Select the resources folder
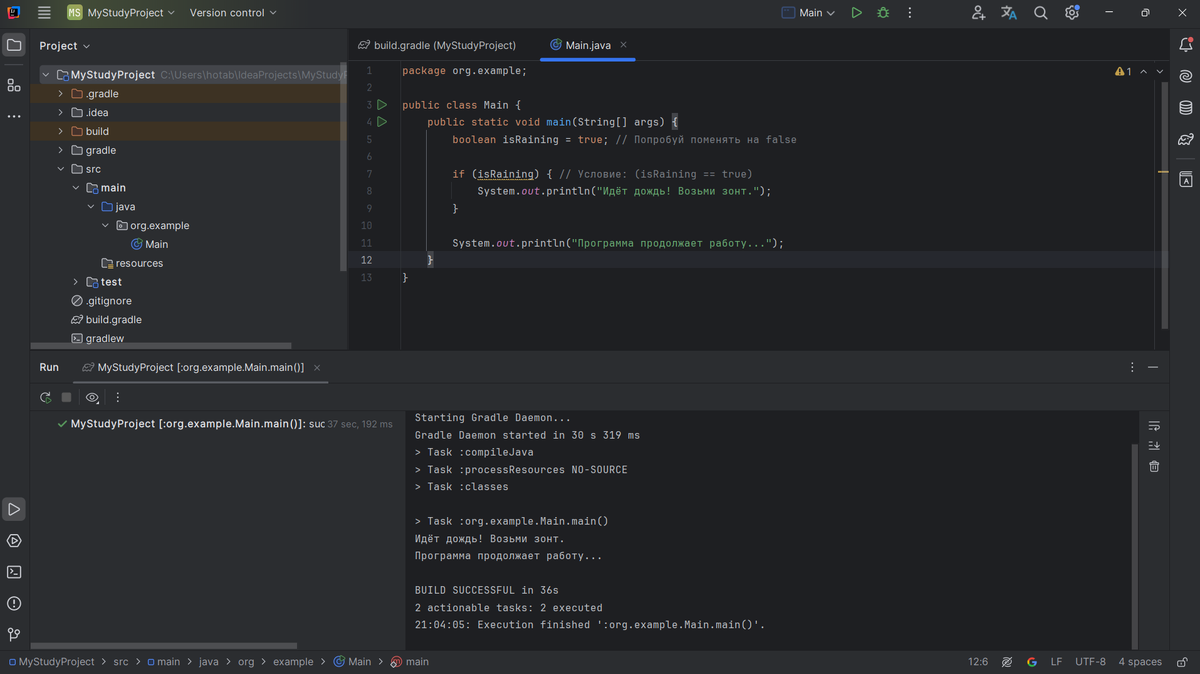Image resolution: width=1200 pixels, height=674 pixels. (x=132, y=263)
